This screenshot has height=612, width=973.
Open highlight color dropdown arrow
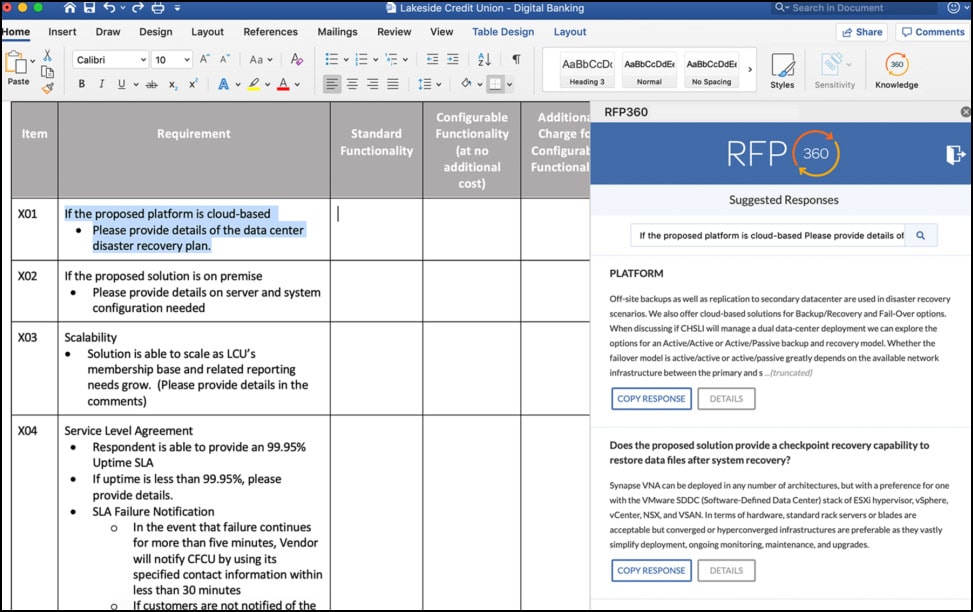pos(267,84)
